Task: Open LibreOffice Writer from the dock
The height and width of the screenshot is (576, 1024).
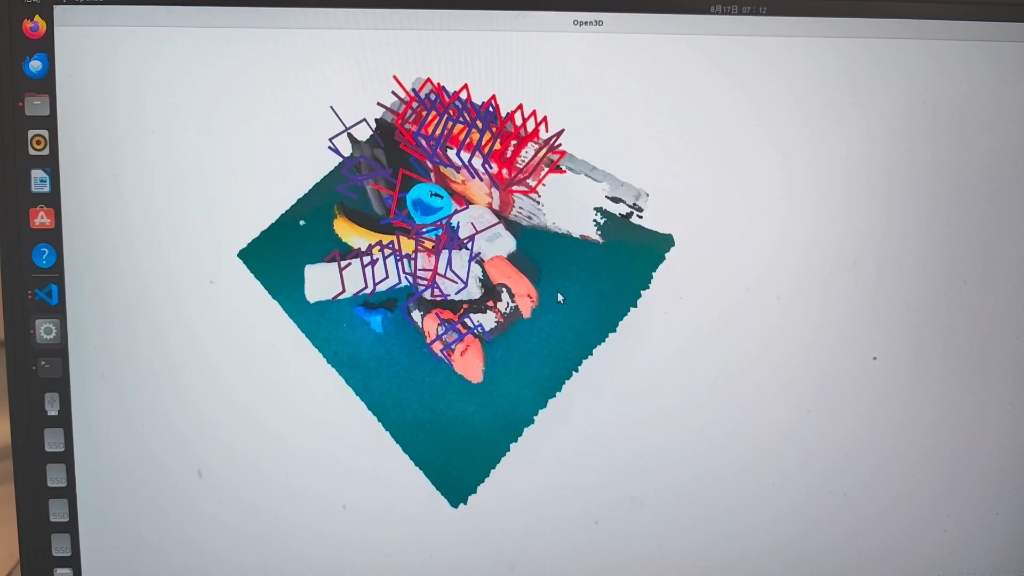Action: click(40, 181)
